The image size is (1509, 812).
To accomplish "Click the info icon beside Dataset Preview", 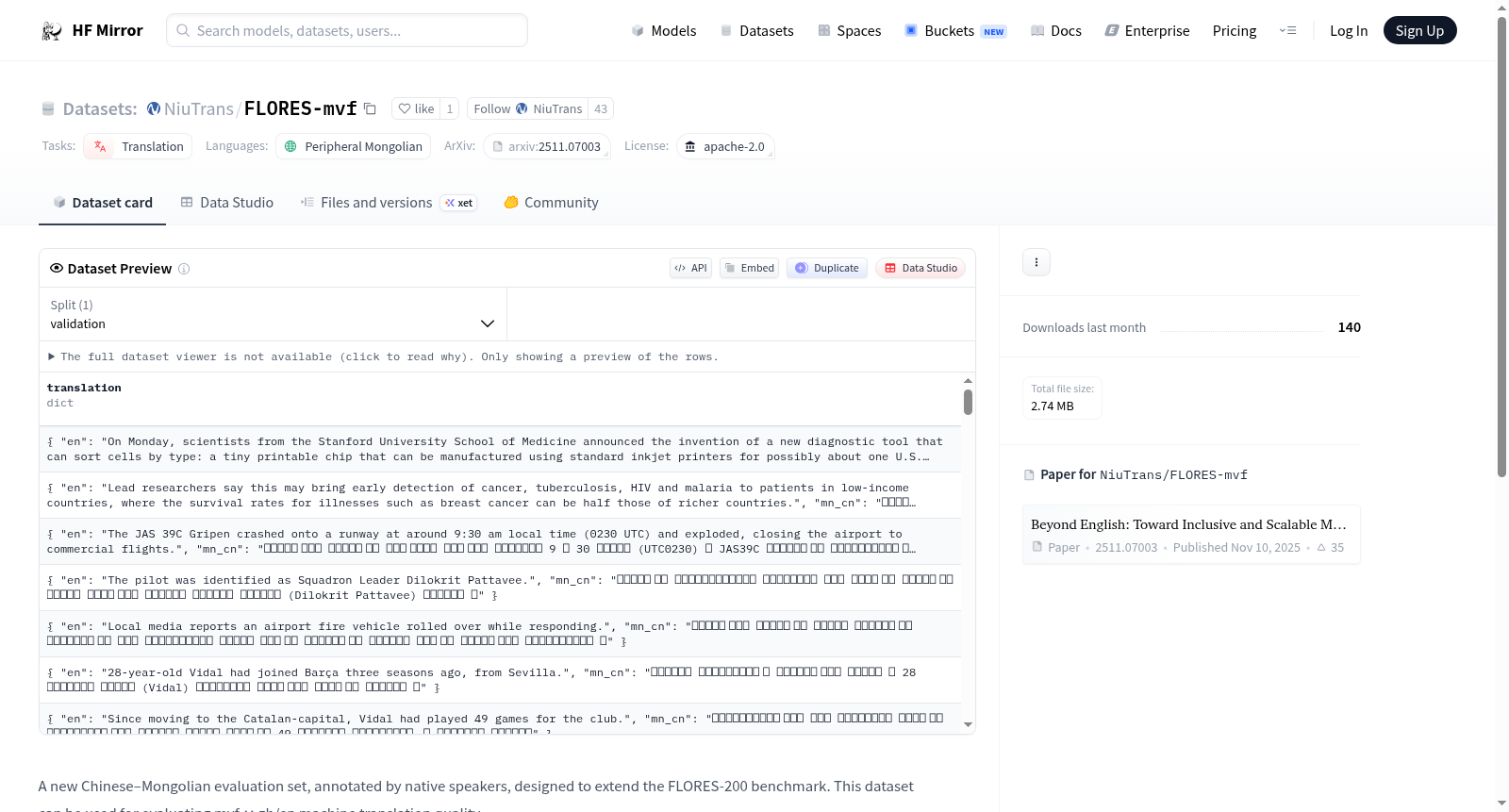I will (x=184, y=269).
